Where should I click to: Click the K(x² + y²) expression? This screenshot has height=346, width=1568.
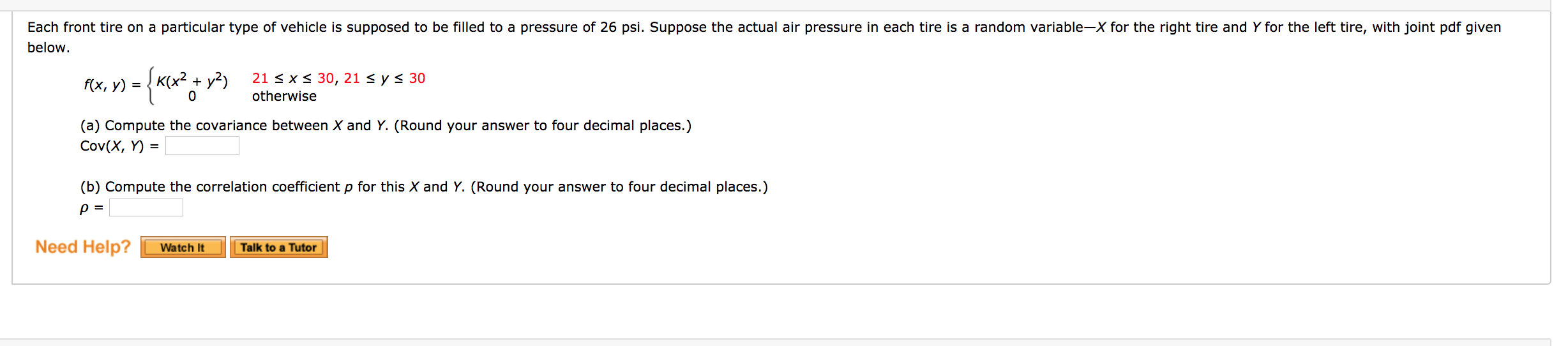pos(192,80)
